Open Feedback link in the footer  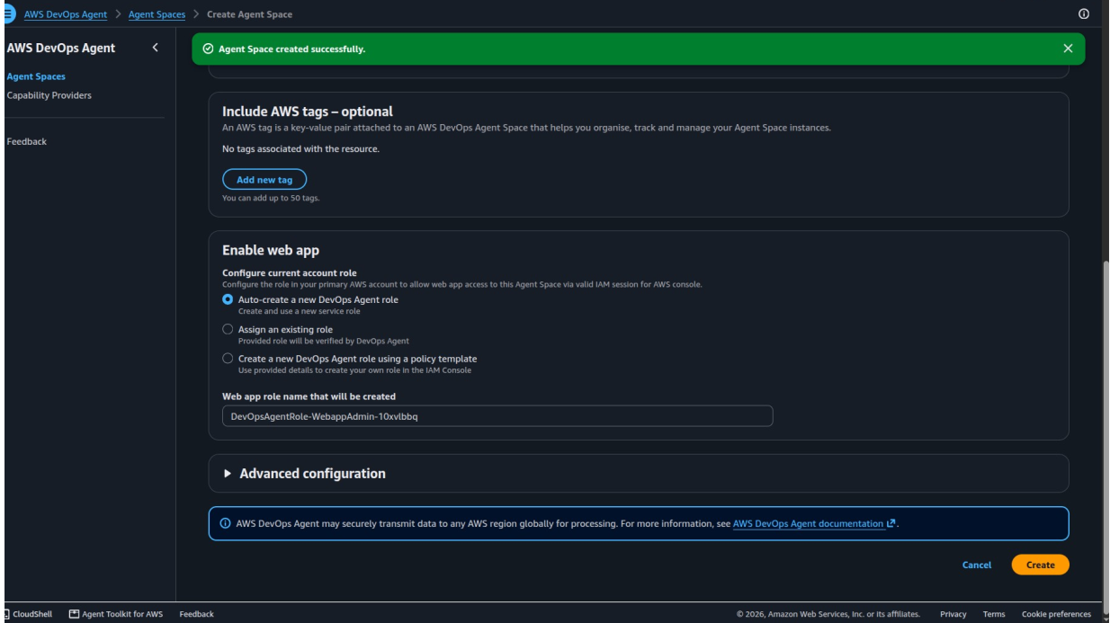(196, 614)
